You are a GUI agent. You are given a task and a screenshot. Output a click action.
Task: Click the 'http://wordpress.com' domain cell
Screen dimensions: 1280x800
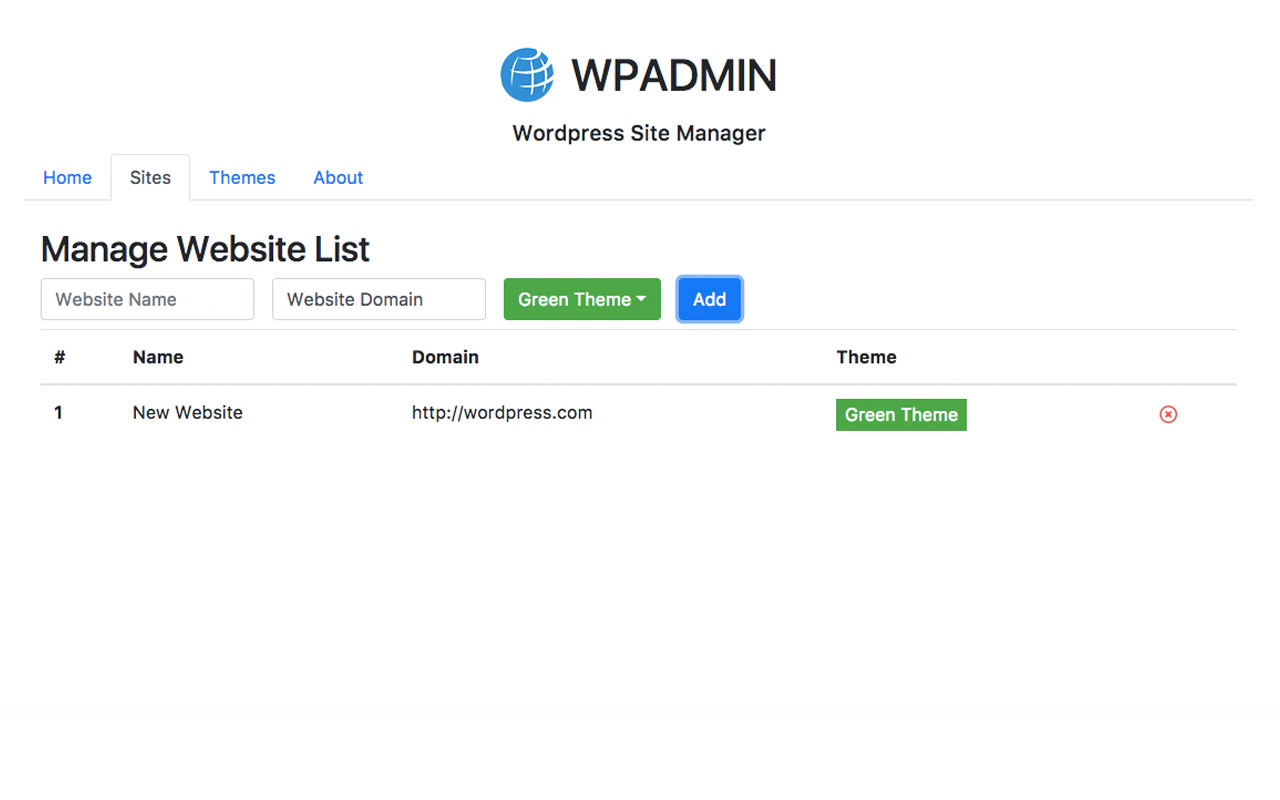pos(502,413)
